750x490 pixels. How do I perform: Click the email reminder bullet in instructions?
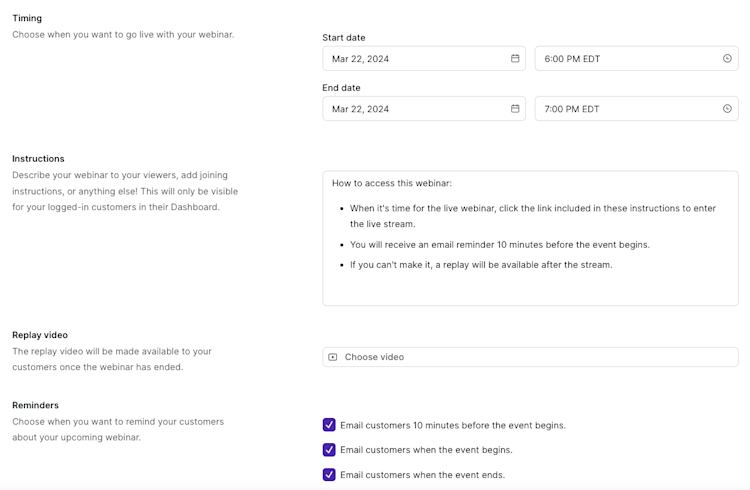(x=499, y=245)
